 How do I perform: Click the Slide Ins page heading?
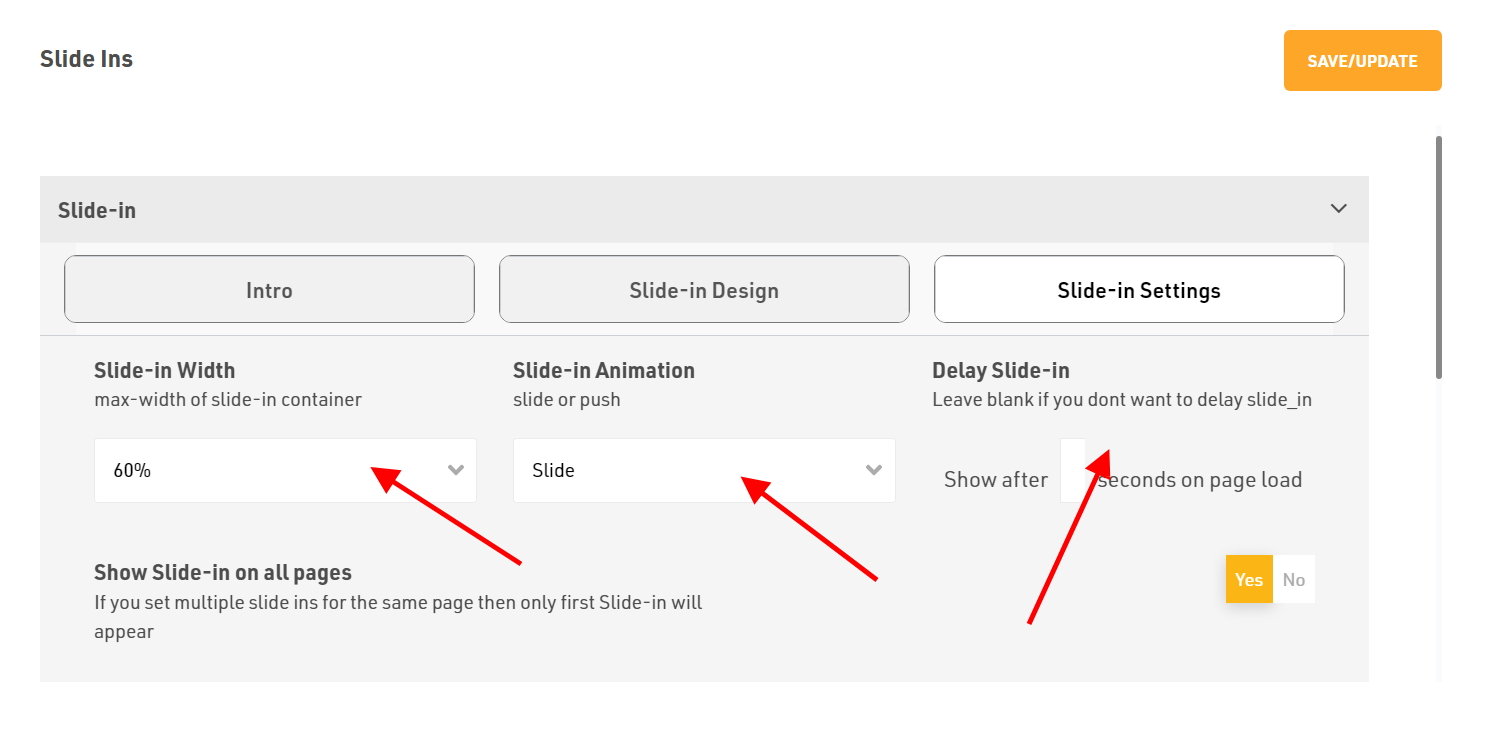[x=86, y=59]
